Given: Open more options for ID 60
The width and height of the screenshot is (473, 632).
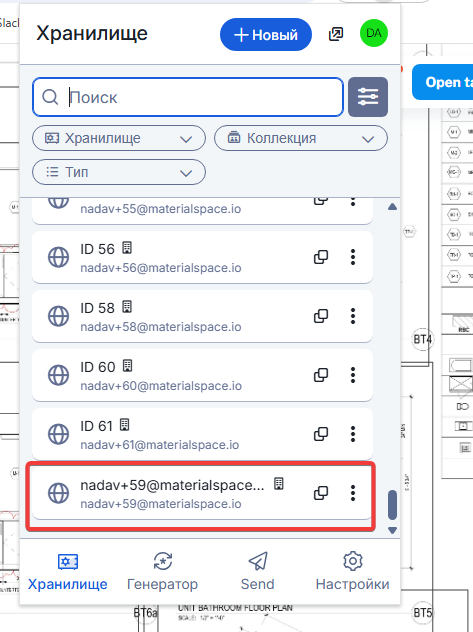Looking at the screenshot, I should tap(353, 375).
